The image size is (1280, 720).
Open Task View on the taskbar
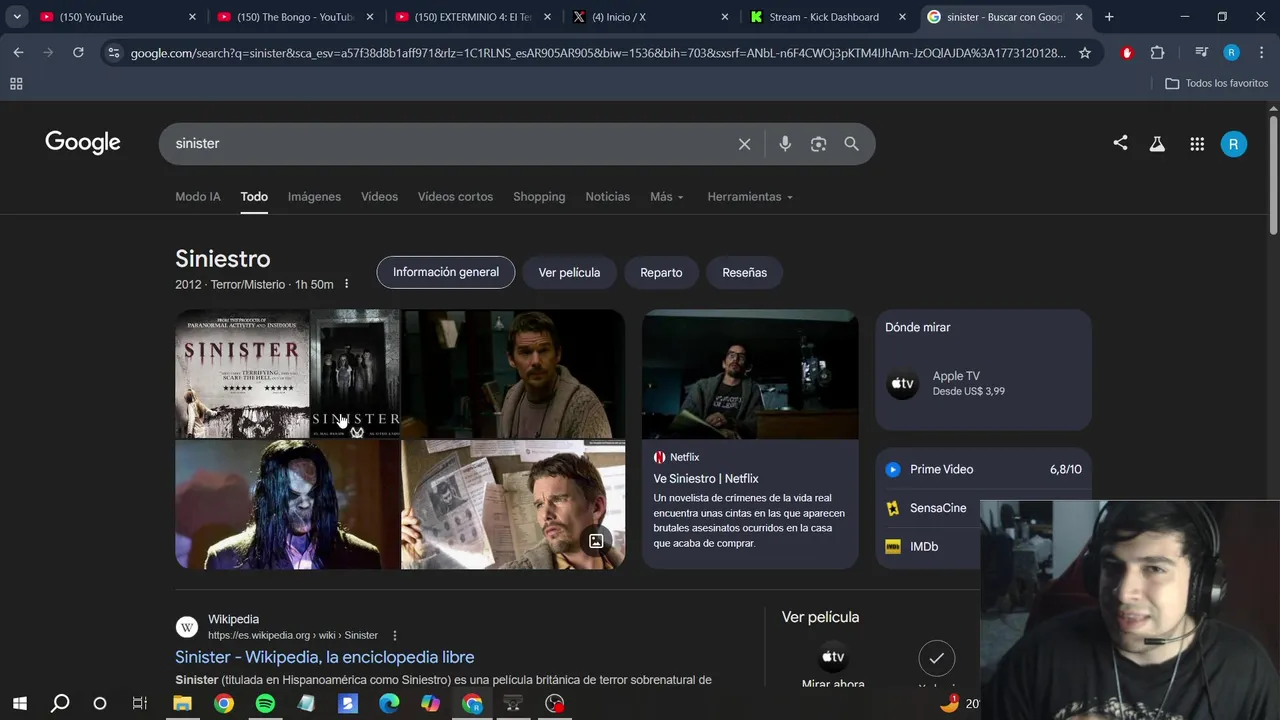[x=140, y=704]
